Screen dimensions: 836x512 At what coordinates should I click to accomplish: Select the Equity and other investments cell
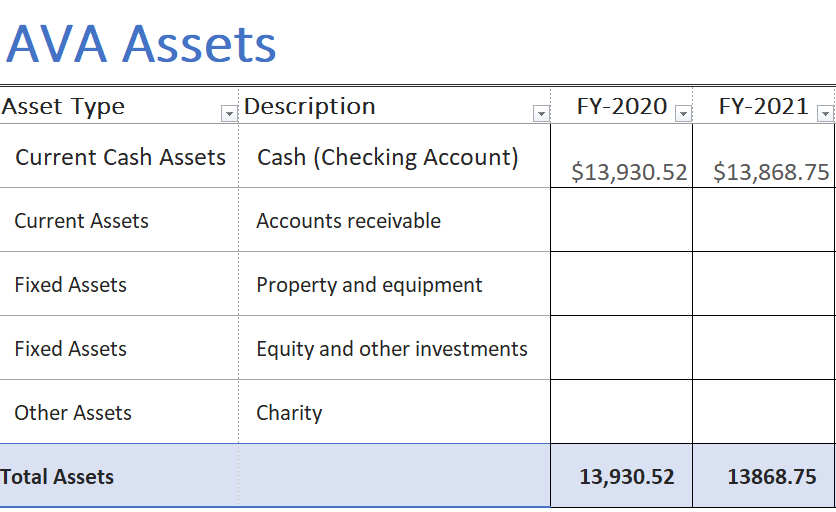coord(391,349)
